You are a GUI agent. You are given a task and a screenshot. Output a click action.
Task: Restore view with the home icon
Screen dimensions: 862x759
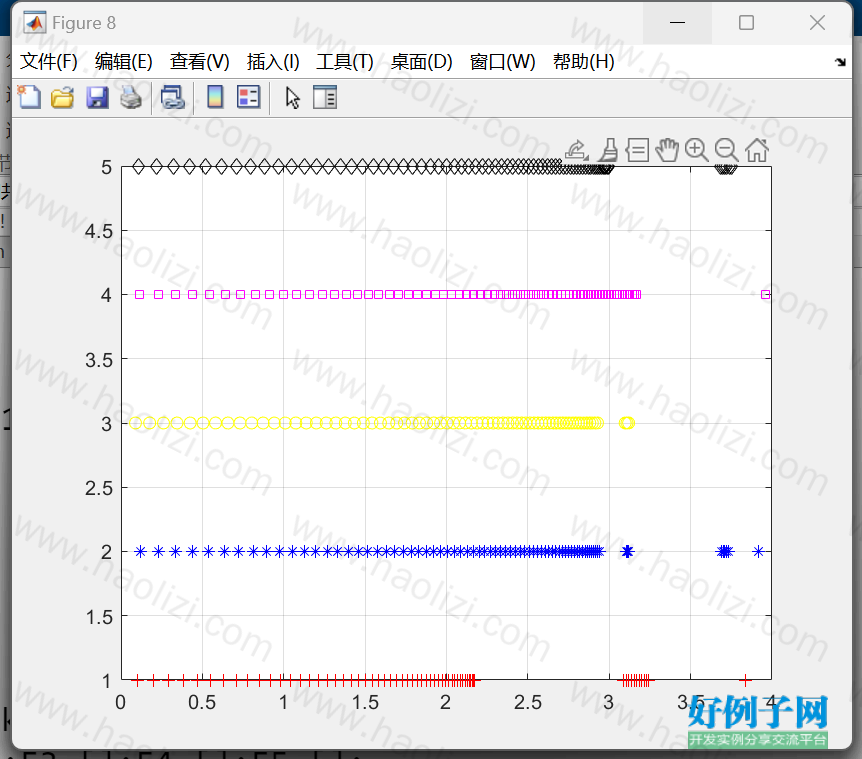(x=756, y=150)
